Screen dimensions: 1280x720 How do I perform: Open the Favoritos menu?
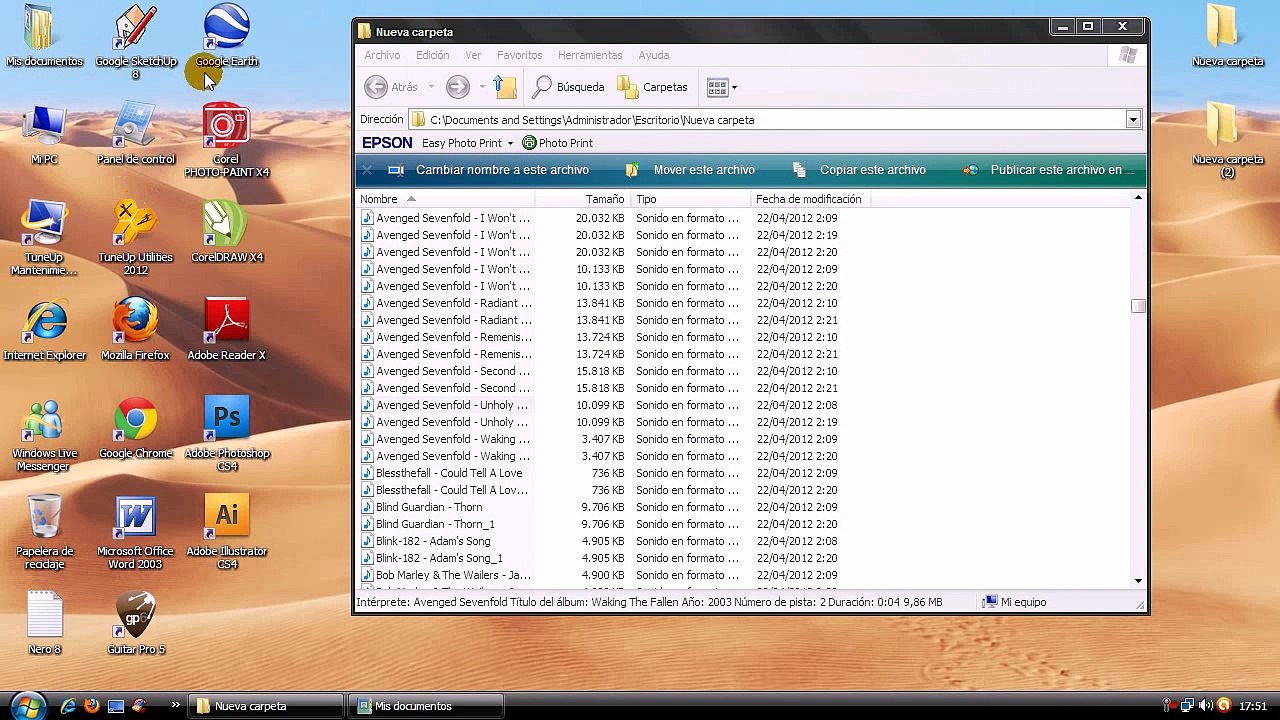pos(520,55)
